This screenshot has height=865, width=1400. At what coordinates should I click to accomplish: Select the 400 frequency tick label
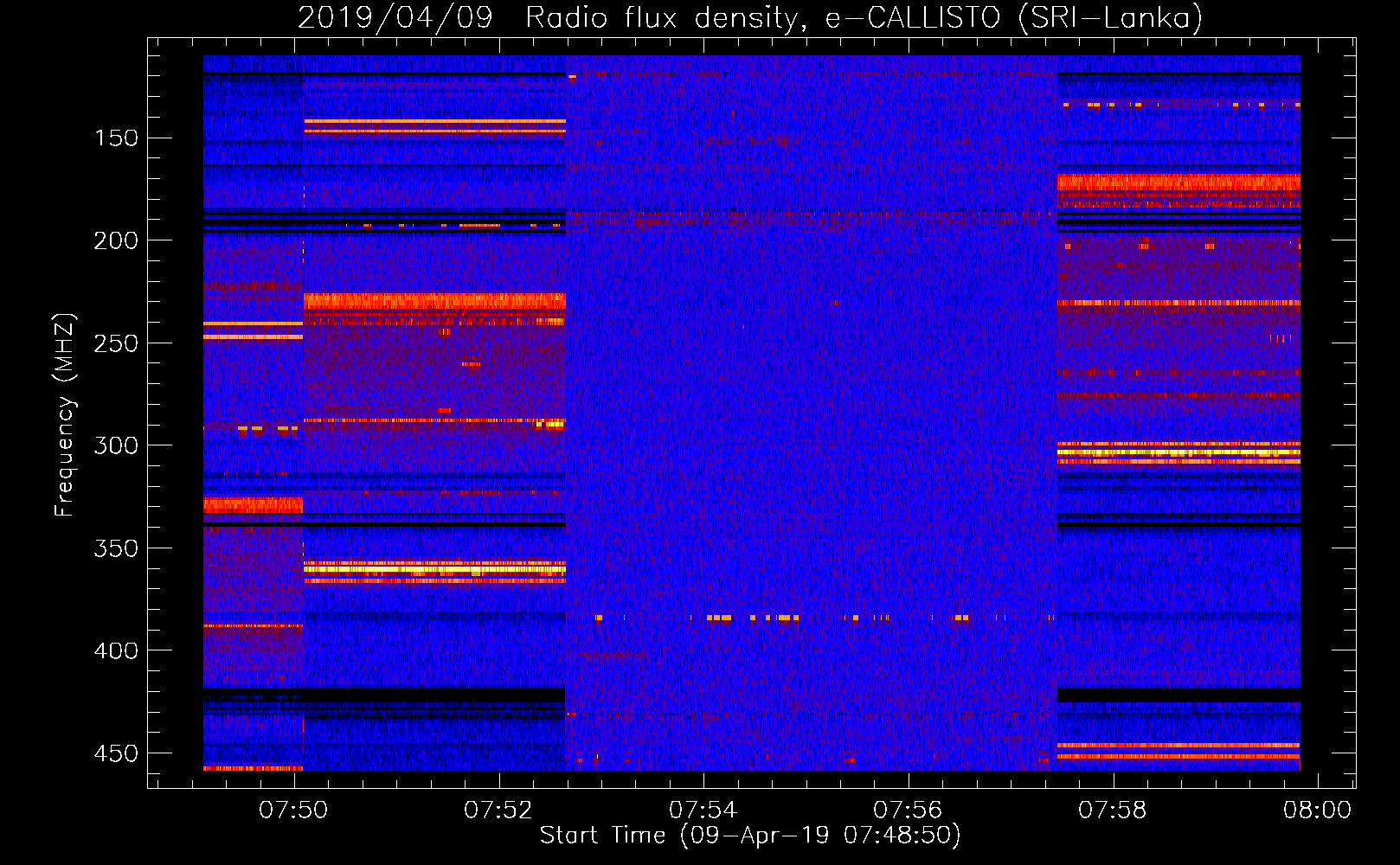coord(116,650)
